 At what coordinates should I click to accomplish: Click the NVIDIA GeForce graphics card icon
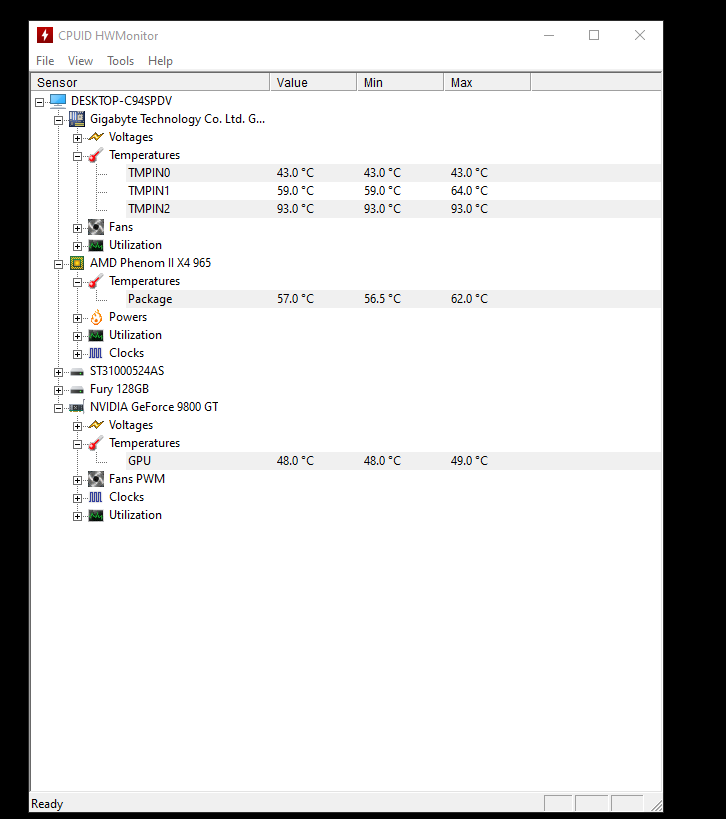click(x=77, y=407)
